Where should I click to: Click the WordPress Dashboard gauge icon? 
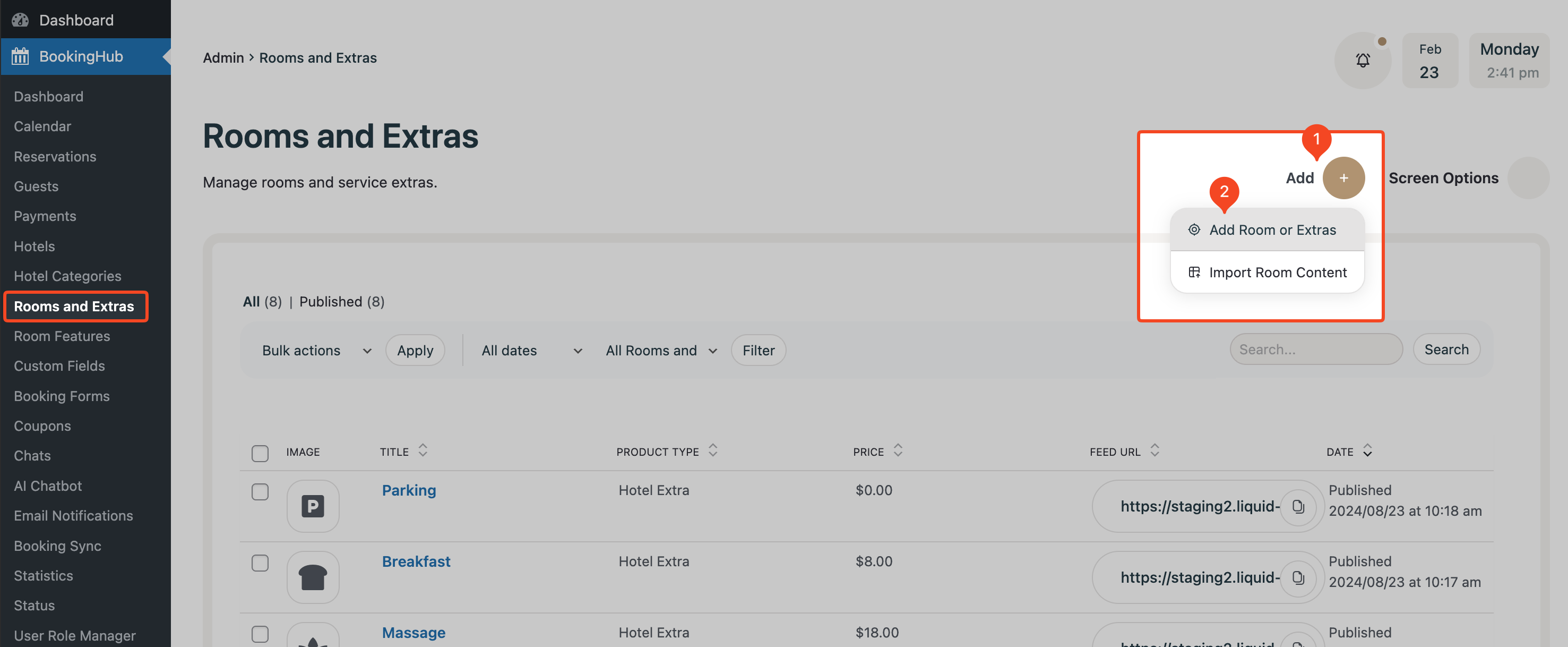click(20, 20)
